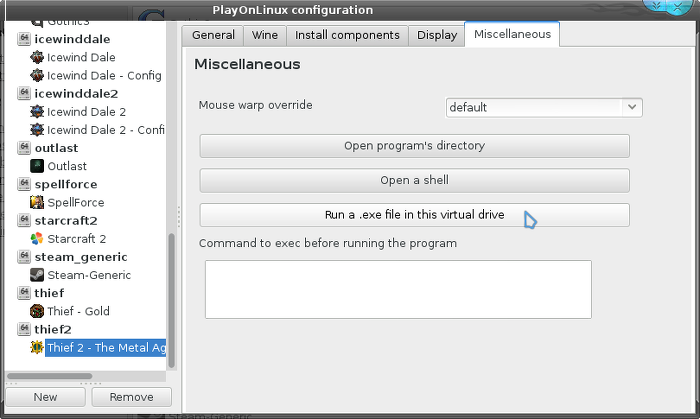Open the Install components tab
This screenshot has height=419, width=700.
click(347, 35)
